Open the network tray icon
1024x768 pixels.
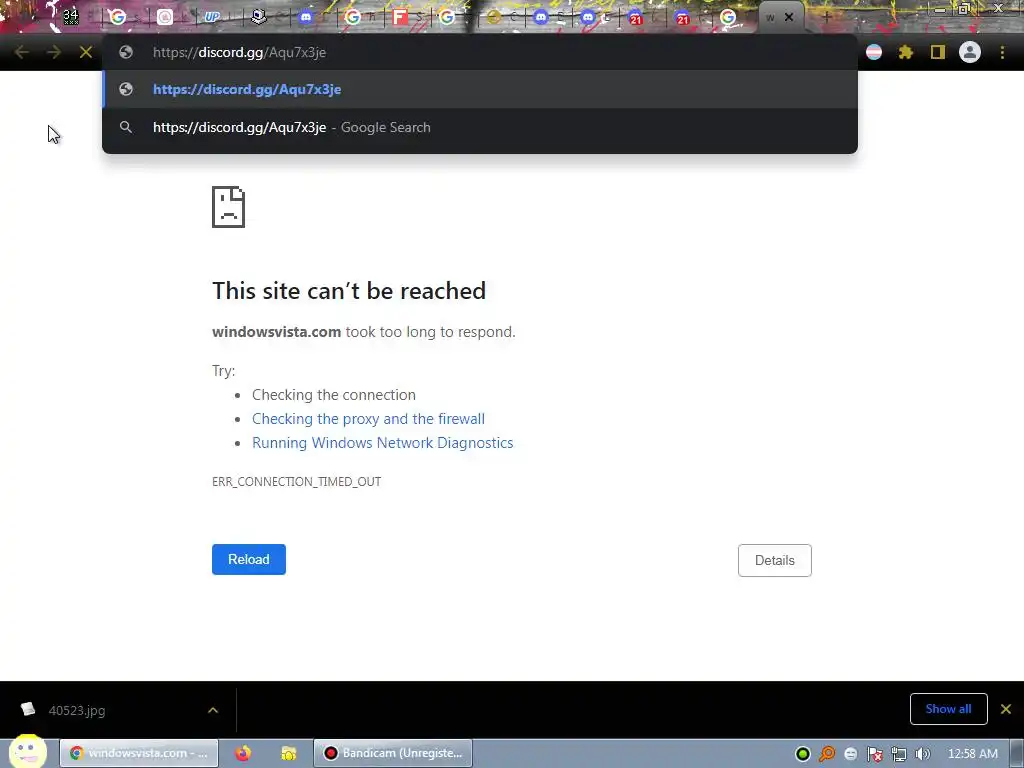pyautogui.click(x=899, y=754)
